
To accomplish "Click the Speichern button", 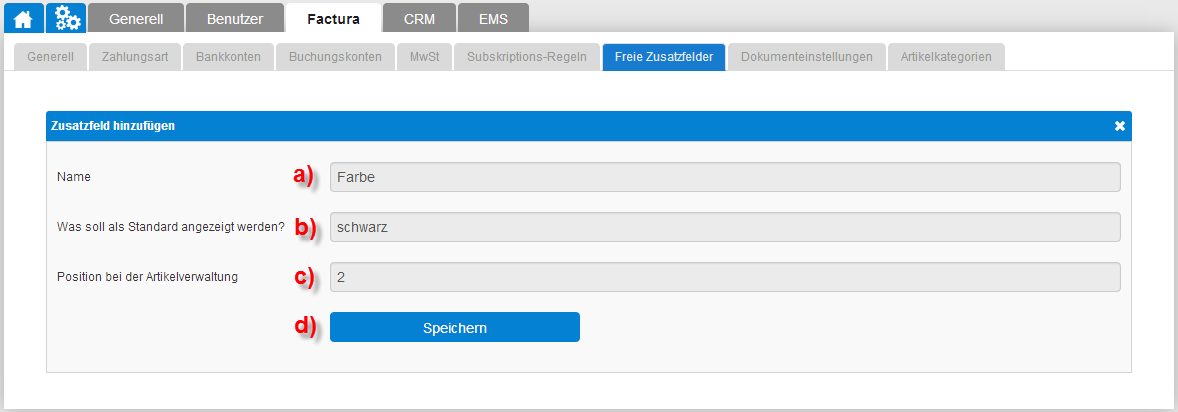I will [455, 328].
